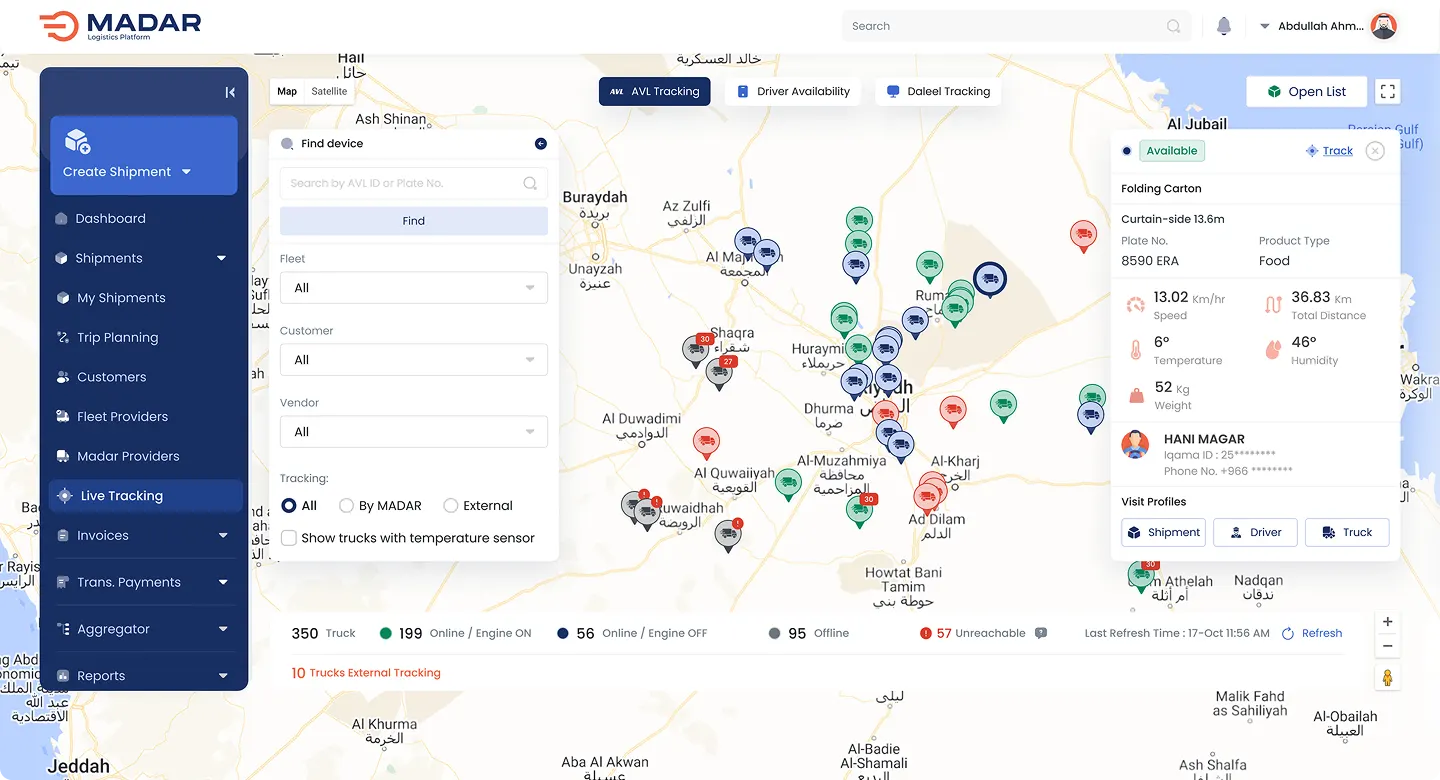Enable Show trucks with temperature sensor checkbox

tap(289, 538)
